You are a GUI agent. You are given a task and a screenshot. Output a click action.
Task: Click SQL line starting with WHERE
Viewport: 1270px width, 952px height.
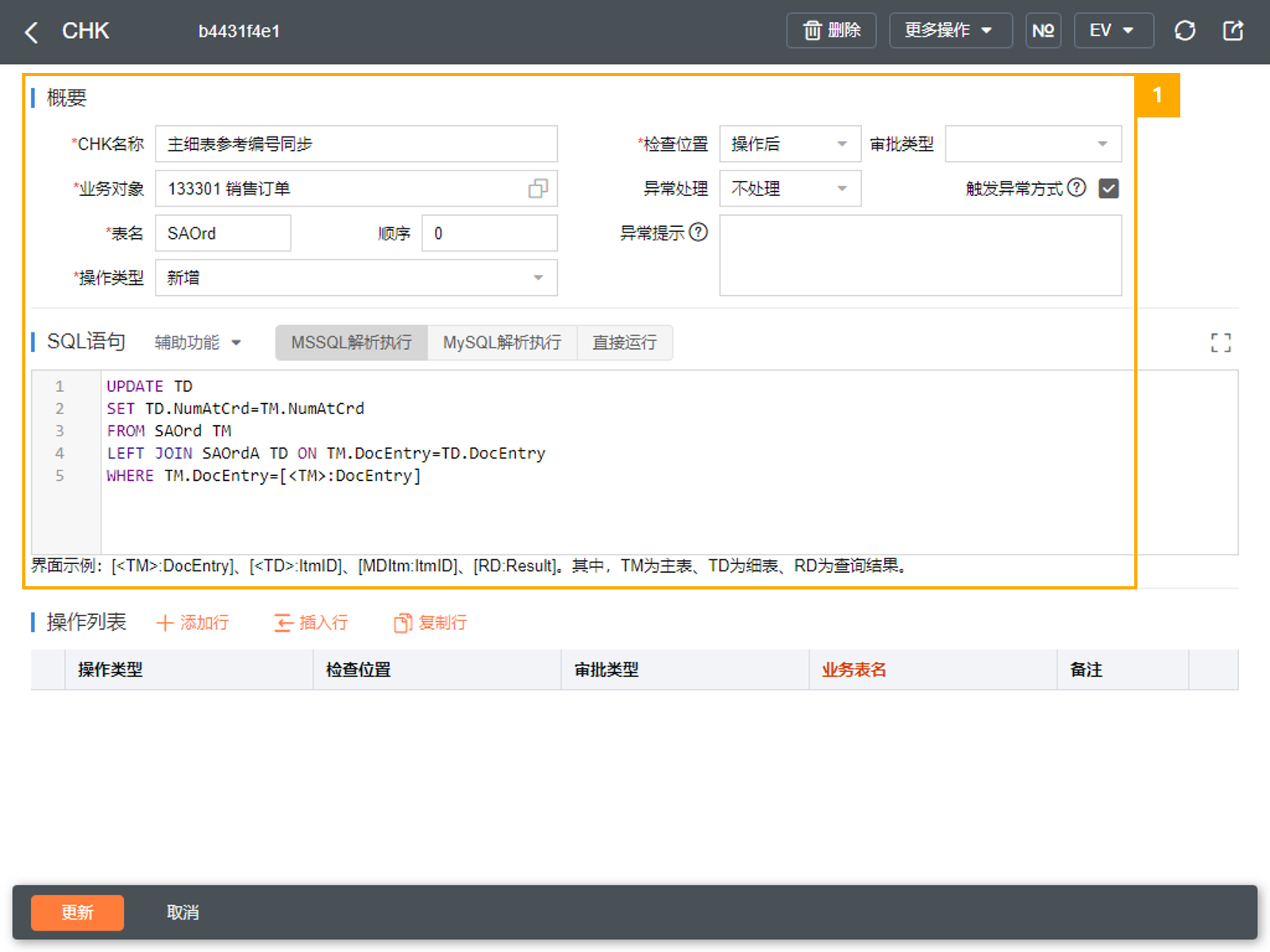[264, 475]
